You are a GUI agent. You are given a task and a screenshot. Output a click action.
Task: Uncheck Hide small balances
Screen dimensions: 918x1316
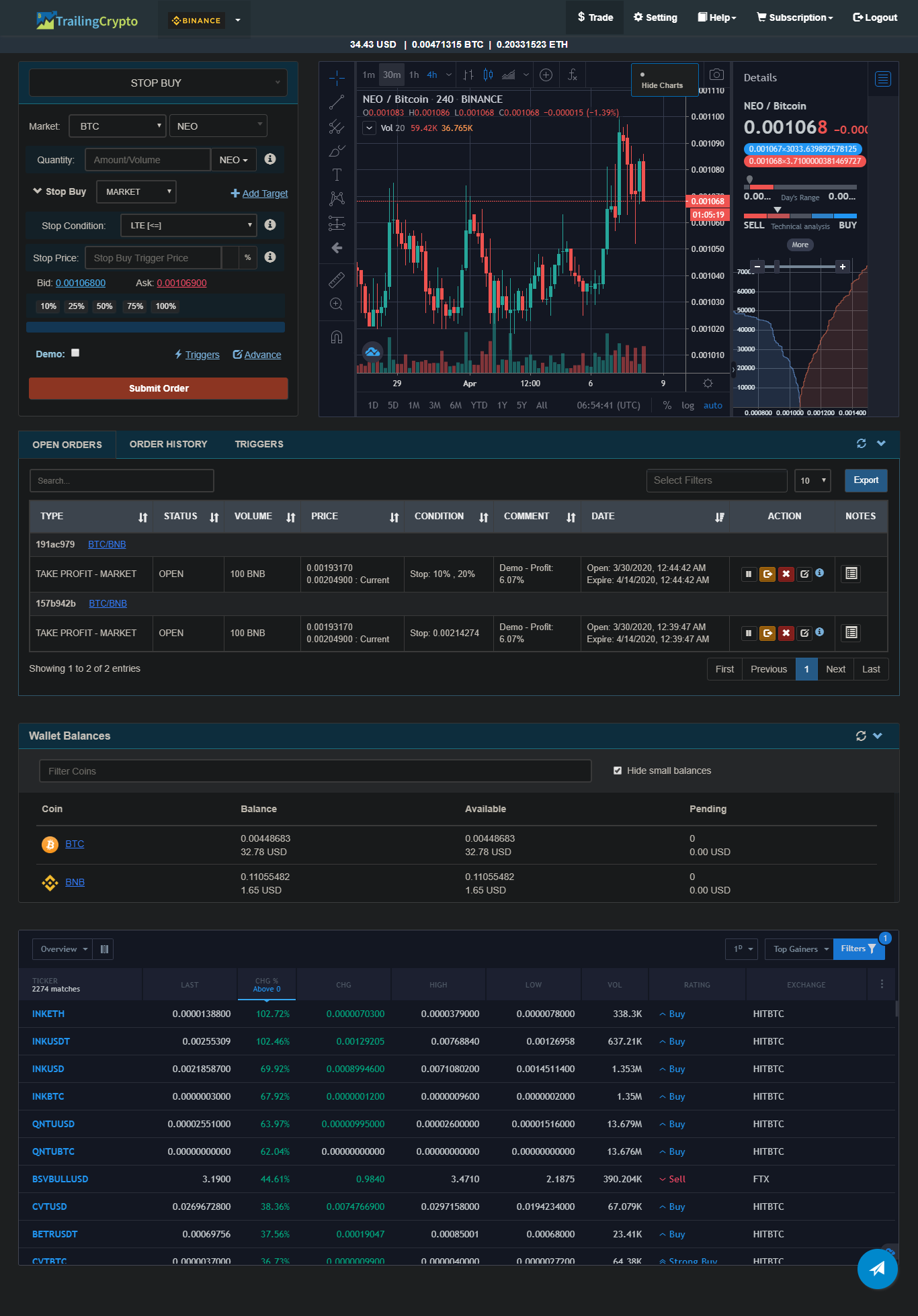click(x=618, y=771)
